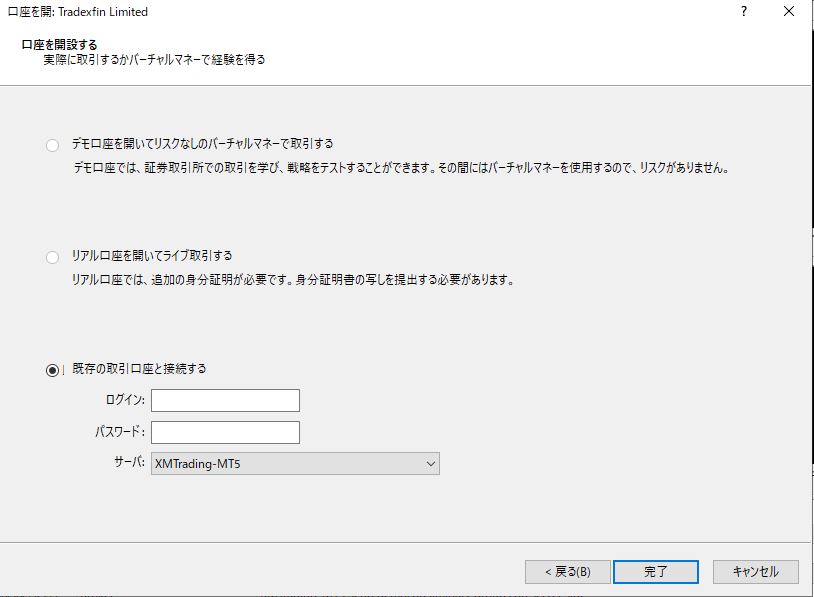
Task: Click the リアル口座を開いてライブ取引する label text
Action: pyautogui.click(x=152, y=256)
